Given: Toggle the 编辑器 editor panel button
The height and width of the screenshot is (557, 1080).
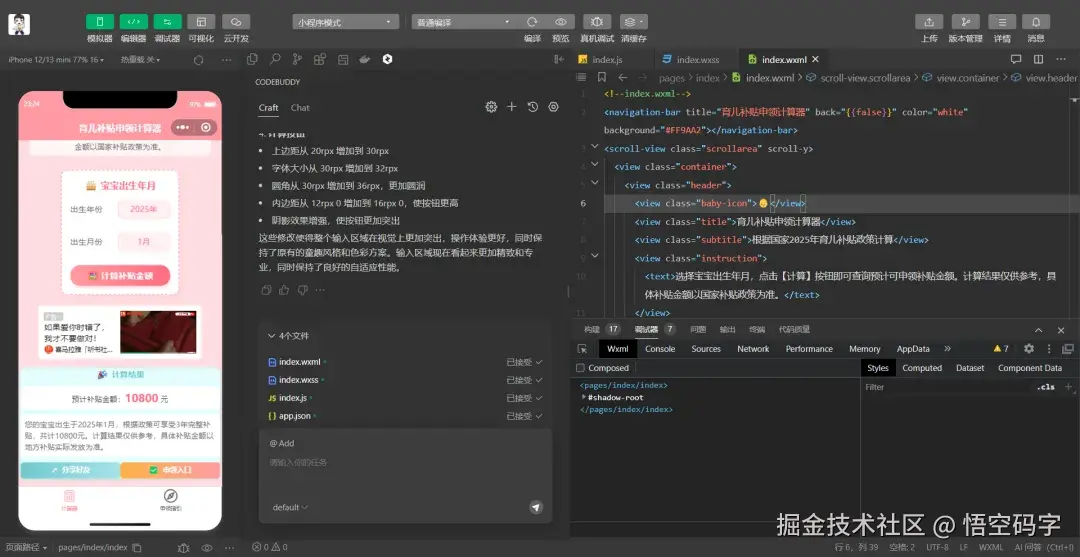Looking at the screenshot, I should pyautogui.click(x=134, y=21).
